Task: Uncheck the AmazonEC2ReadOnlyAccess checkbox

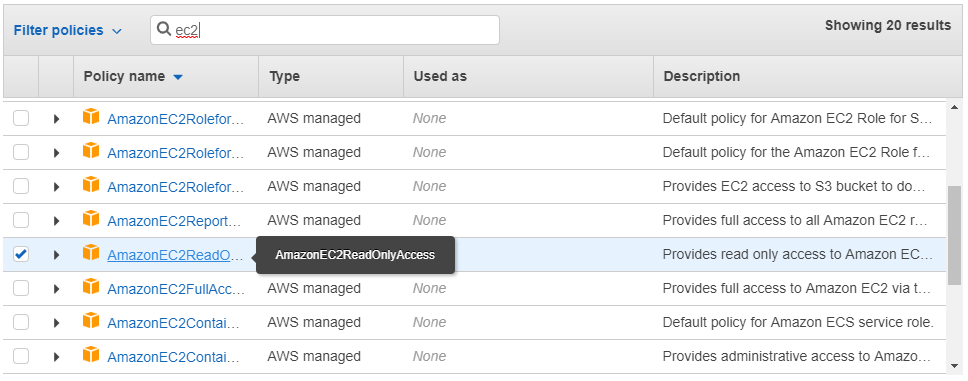Action: click(21, 254)
